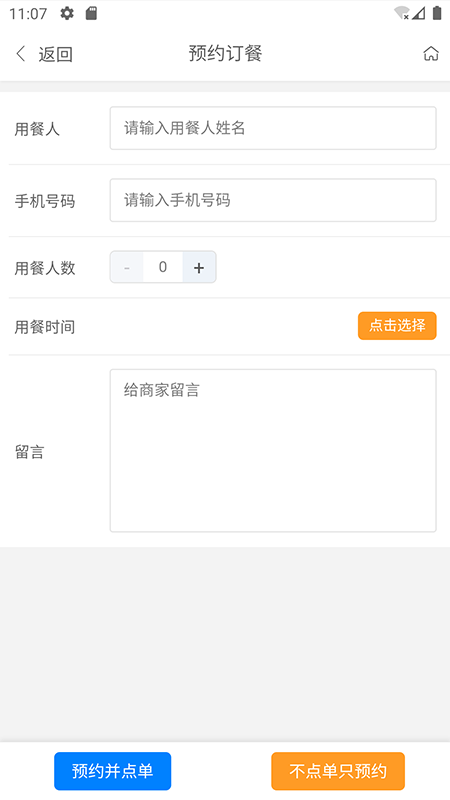Open settings gear in status bar

pyautogui.click(x=67, y=13)
